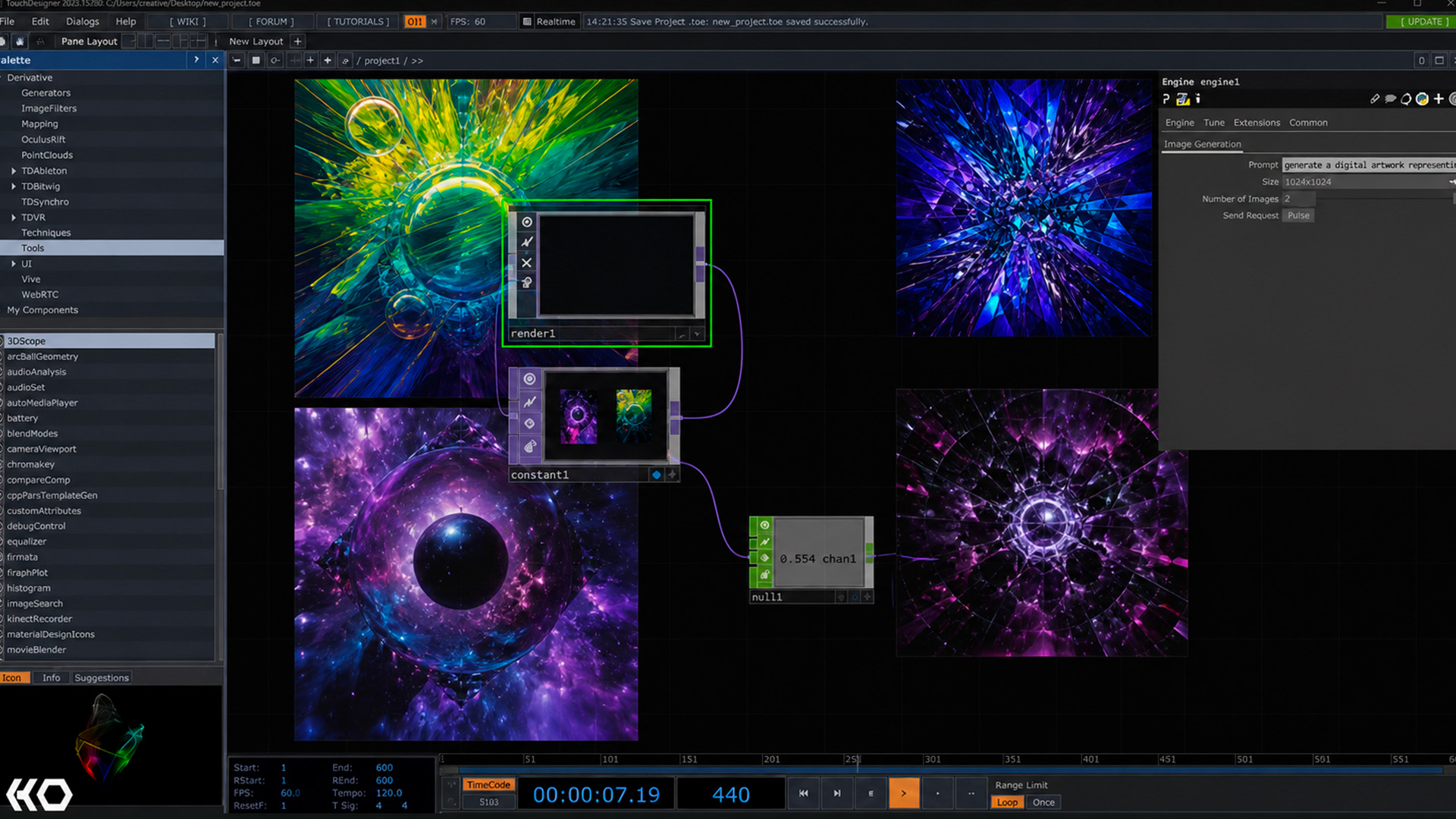Click the lock icon on render1 node

pyautogui.click(x=527, y=283)
